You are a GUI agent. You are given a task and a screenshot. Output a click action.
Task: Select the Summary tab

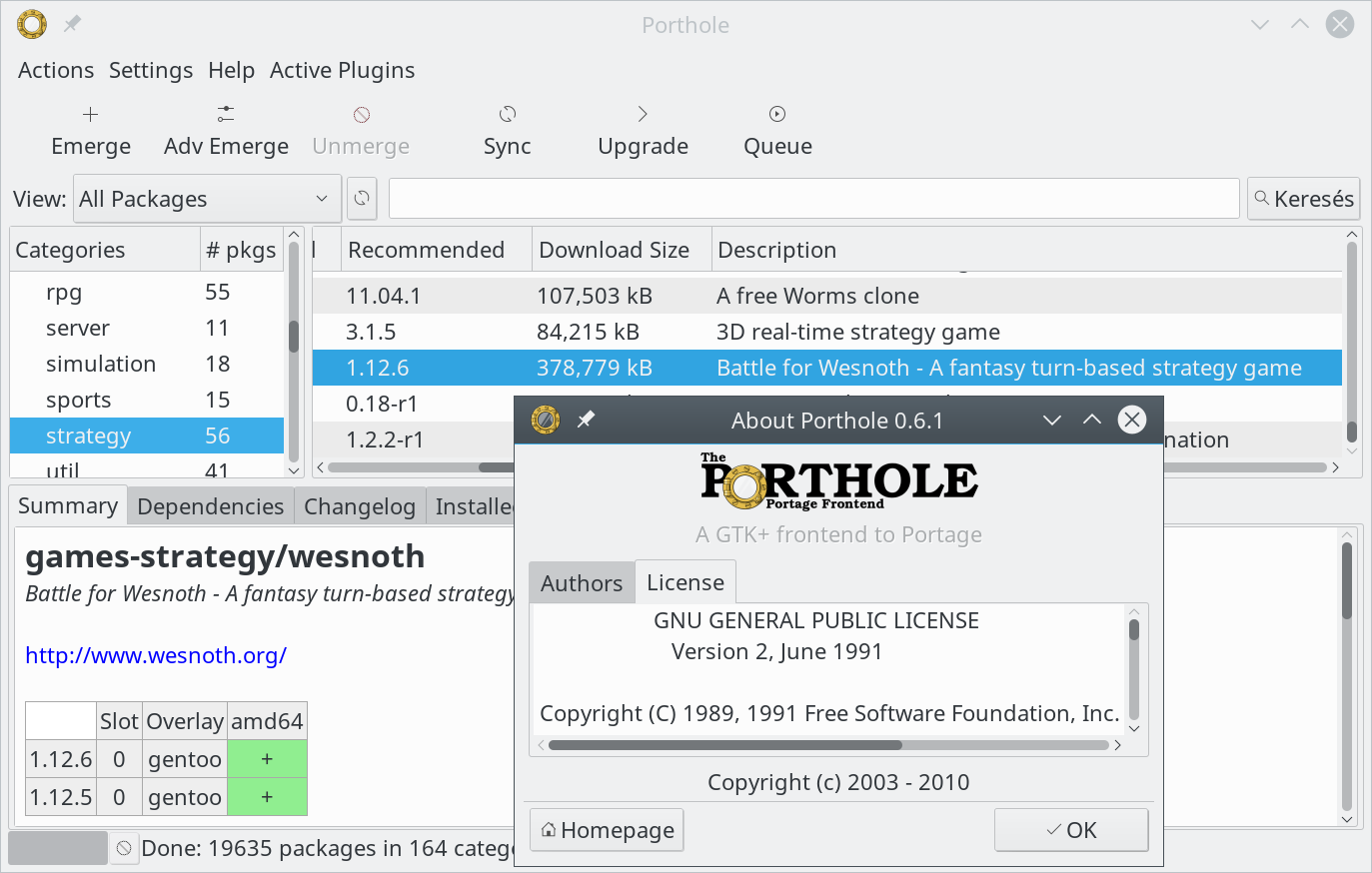tap(68, 505)
